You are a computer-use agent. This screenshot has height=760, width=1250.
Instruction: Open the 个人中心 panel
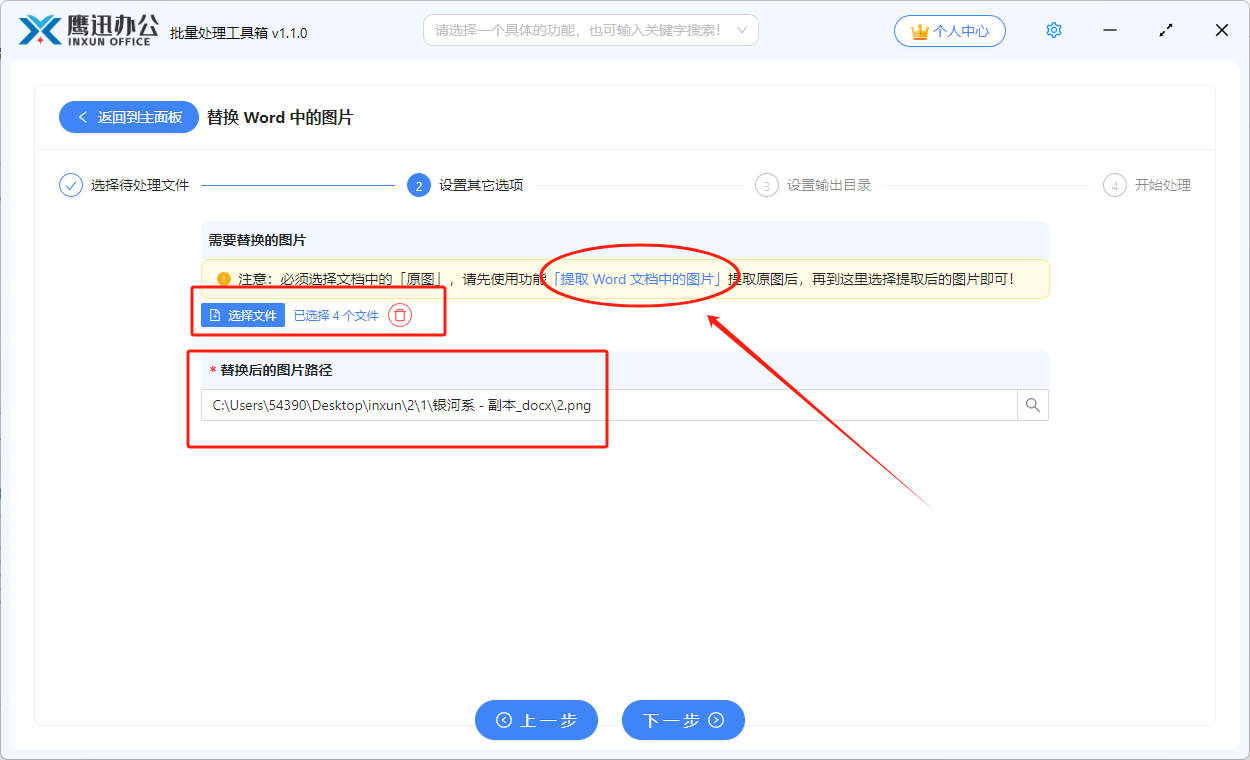point(950,30)
